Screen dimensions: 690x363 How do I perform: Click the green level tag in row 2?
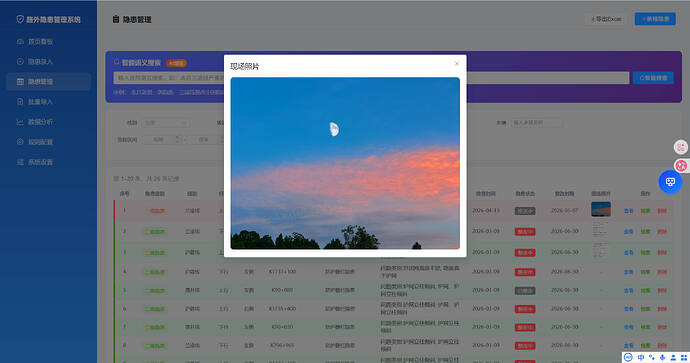tap(155, 231)
